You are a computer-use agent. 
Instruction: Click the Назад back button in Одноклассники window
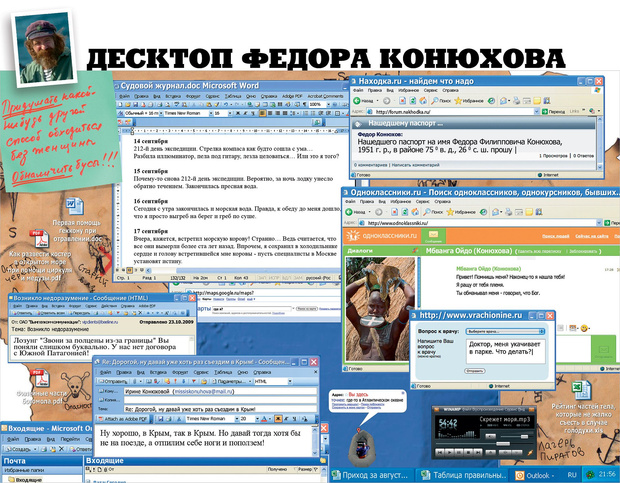point(356,212)
